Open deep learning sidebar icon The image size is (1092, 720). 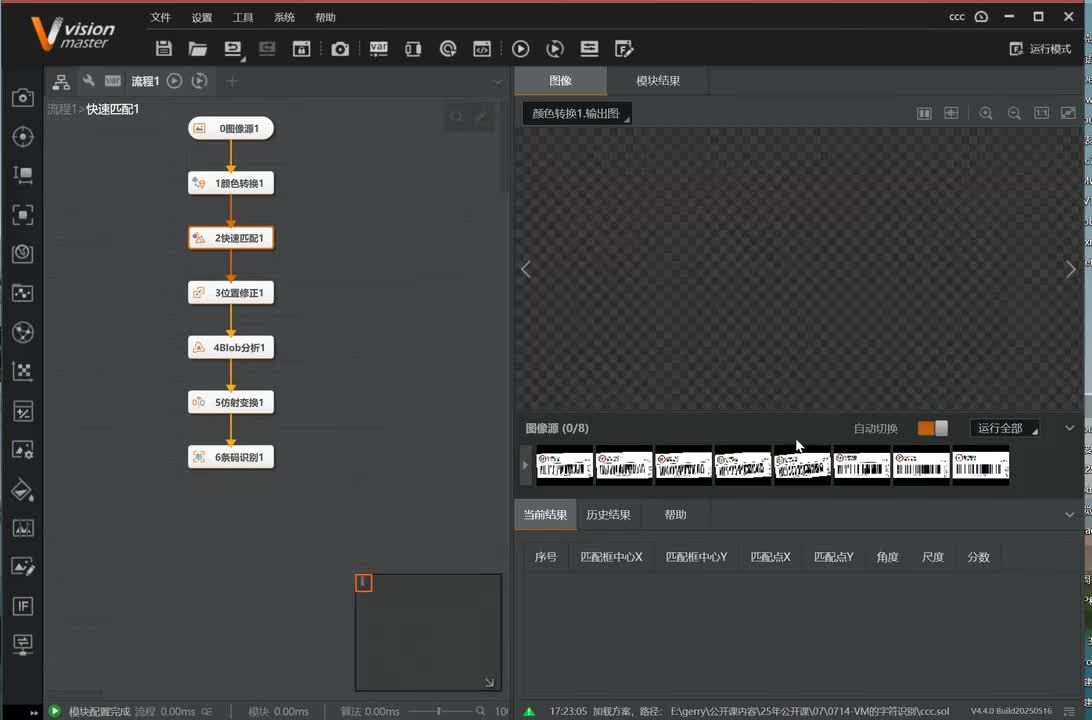[23, 332]
